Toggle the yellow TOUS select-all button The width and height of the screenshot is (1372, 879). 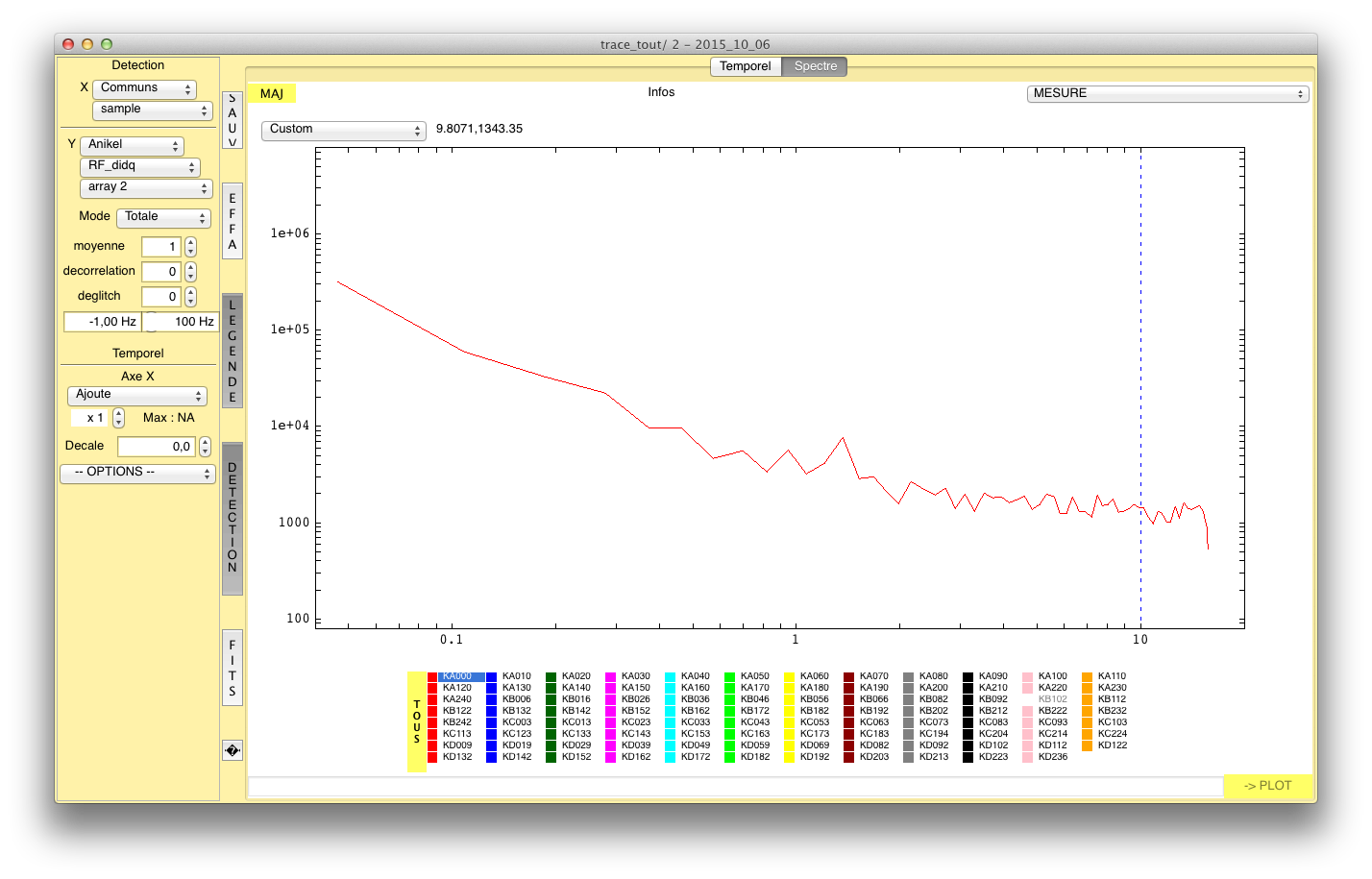417,721
